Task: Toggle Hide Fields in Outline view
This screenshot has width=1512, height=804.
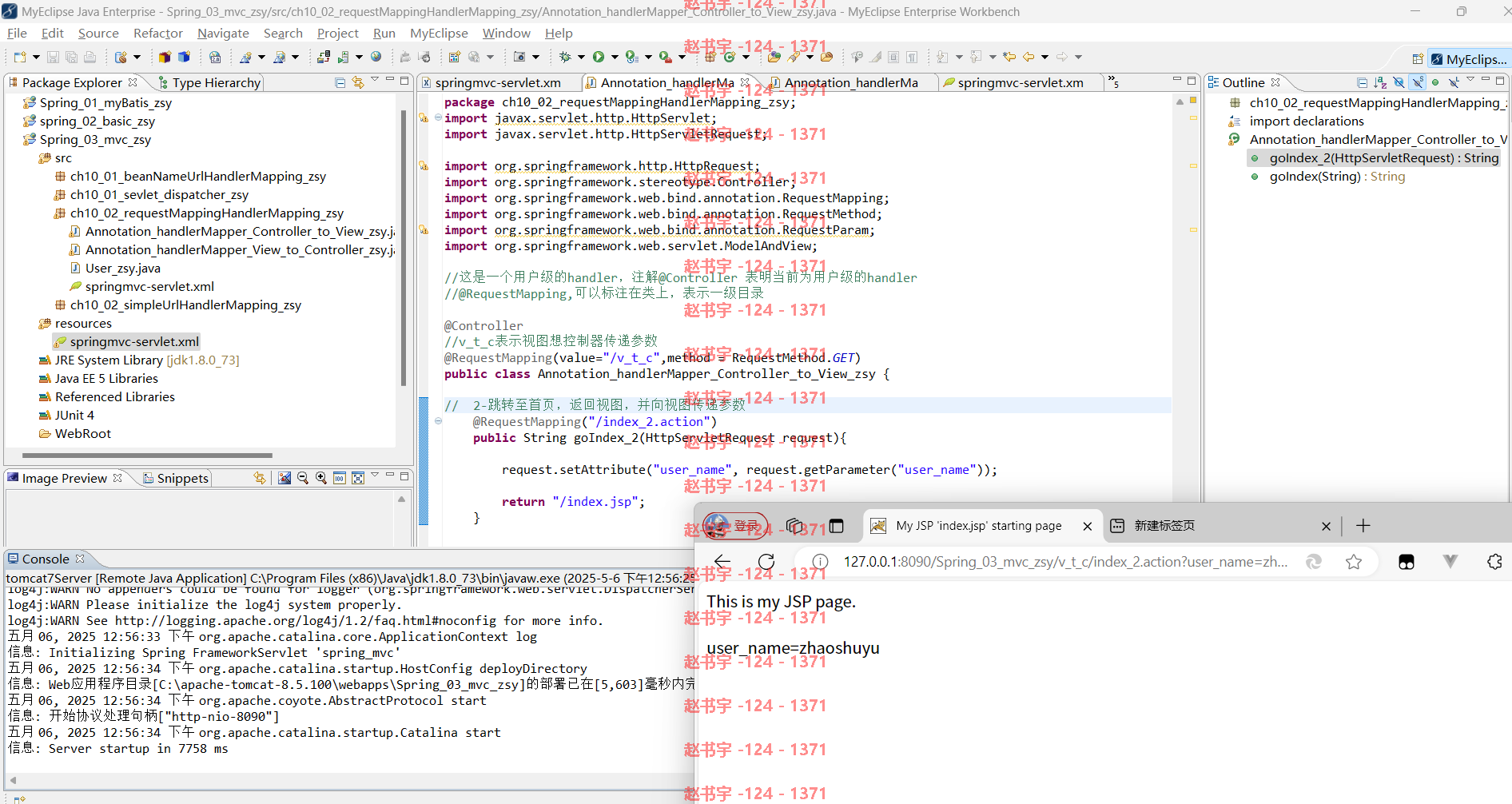Action: click(1399, 82)
